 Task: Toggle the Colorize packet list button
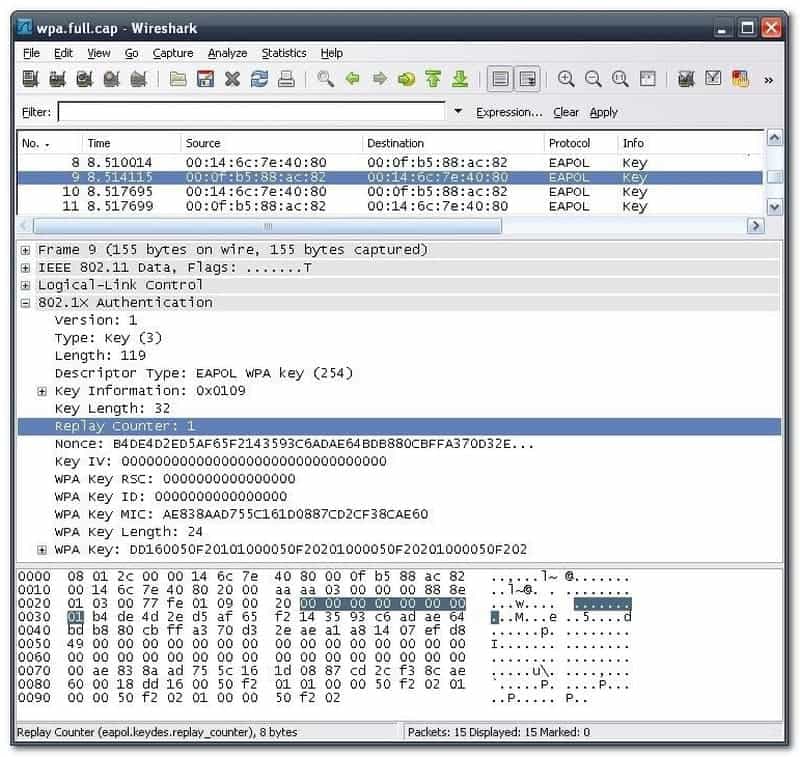tap(501, 79)
